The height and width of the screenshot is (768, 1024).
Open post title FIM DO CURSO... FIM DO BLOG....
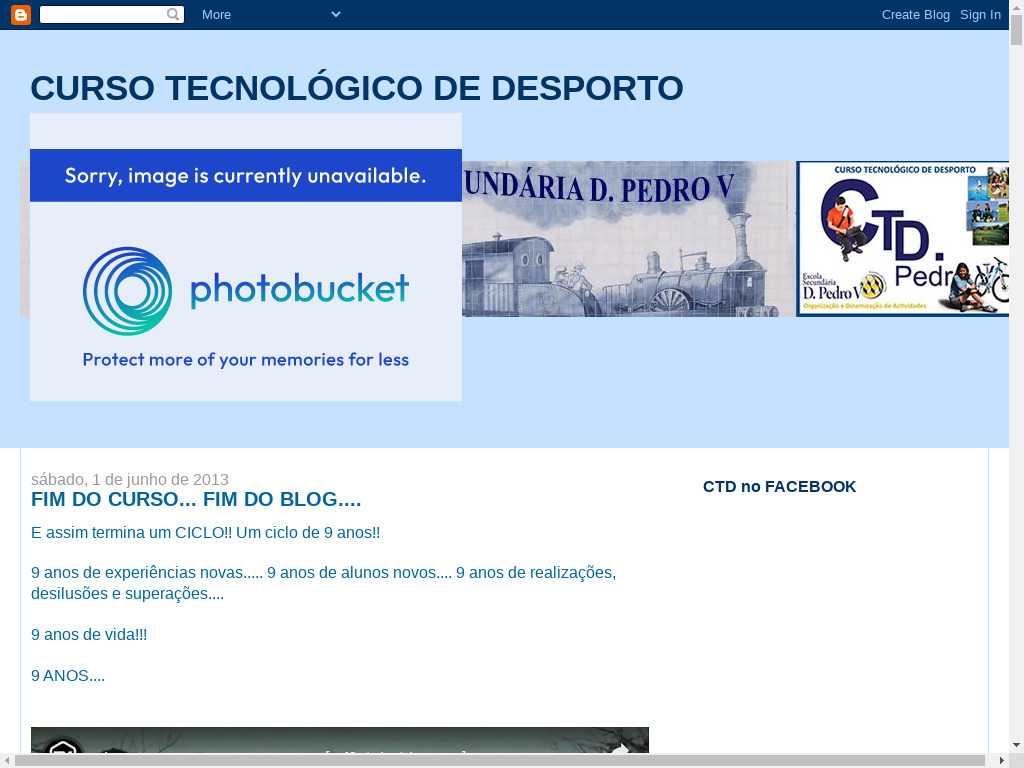tap(196, 500)
